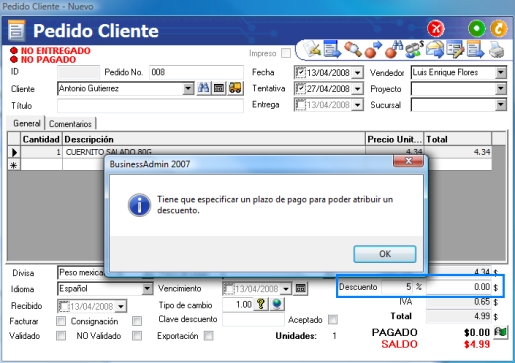Screen dimensions: 515x363
Task: Expand the Vendedor dropdown
Action: (501, 73)
